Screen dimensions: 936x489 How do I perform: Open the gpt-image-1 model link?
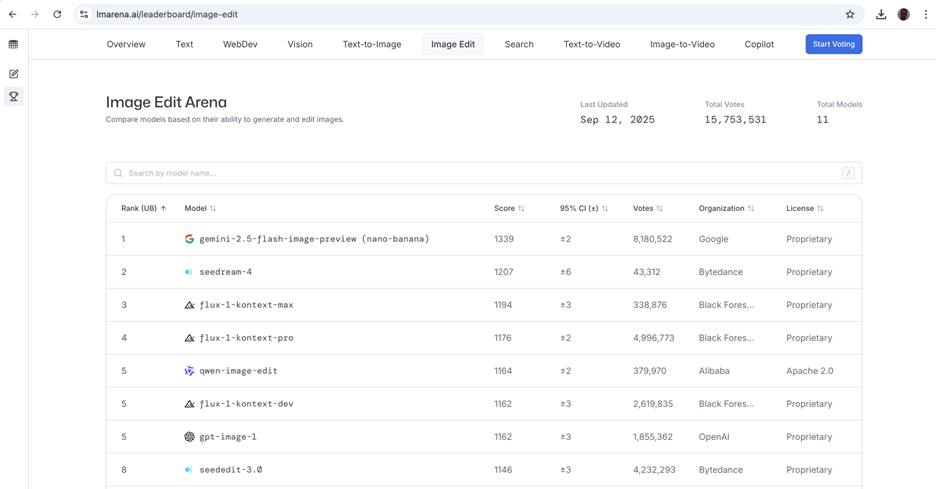pos(228,436)
